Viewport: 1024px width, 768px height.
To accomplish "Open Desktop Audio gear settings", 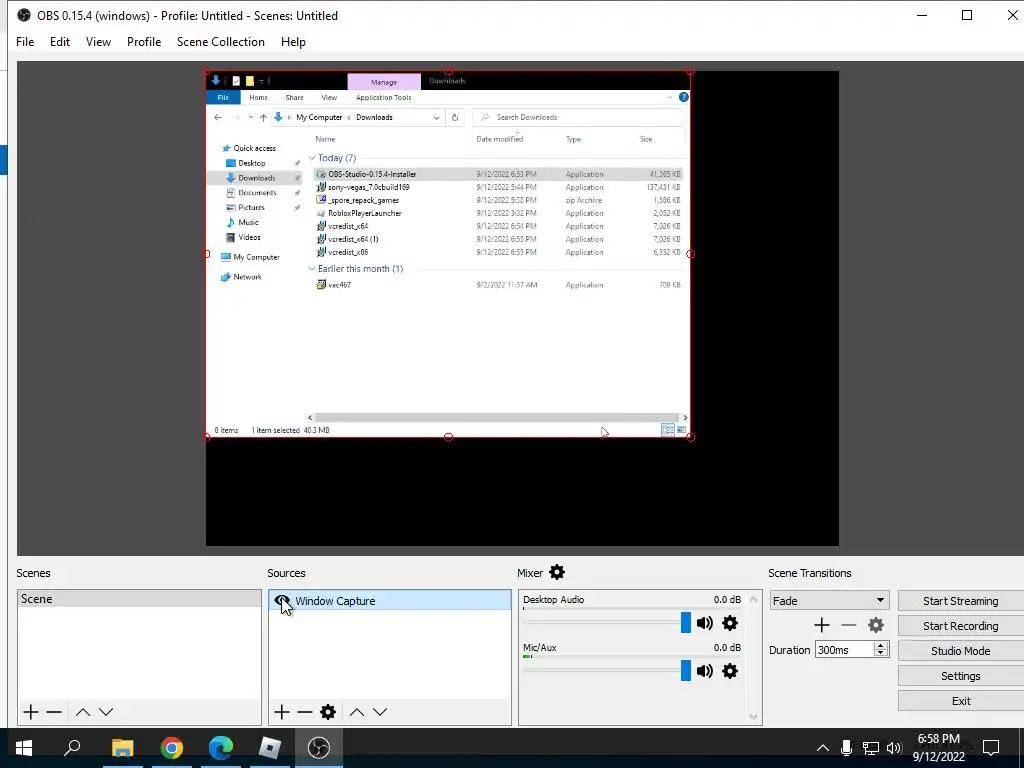I will pyautogui.click(x=730, y=623).
